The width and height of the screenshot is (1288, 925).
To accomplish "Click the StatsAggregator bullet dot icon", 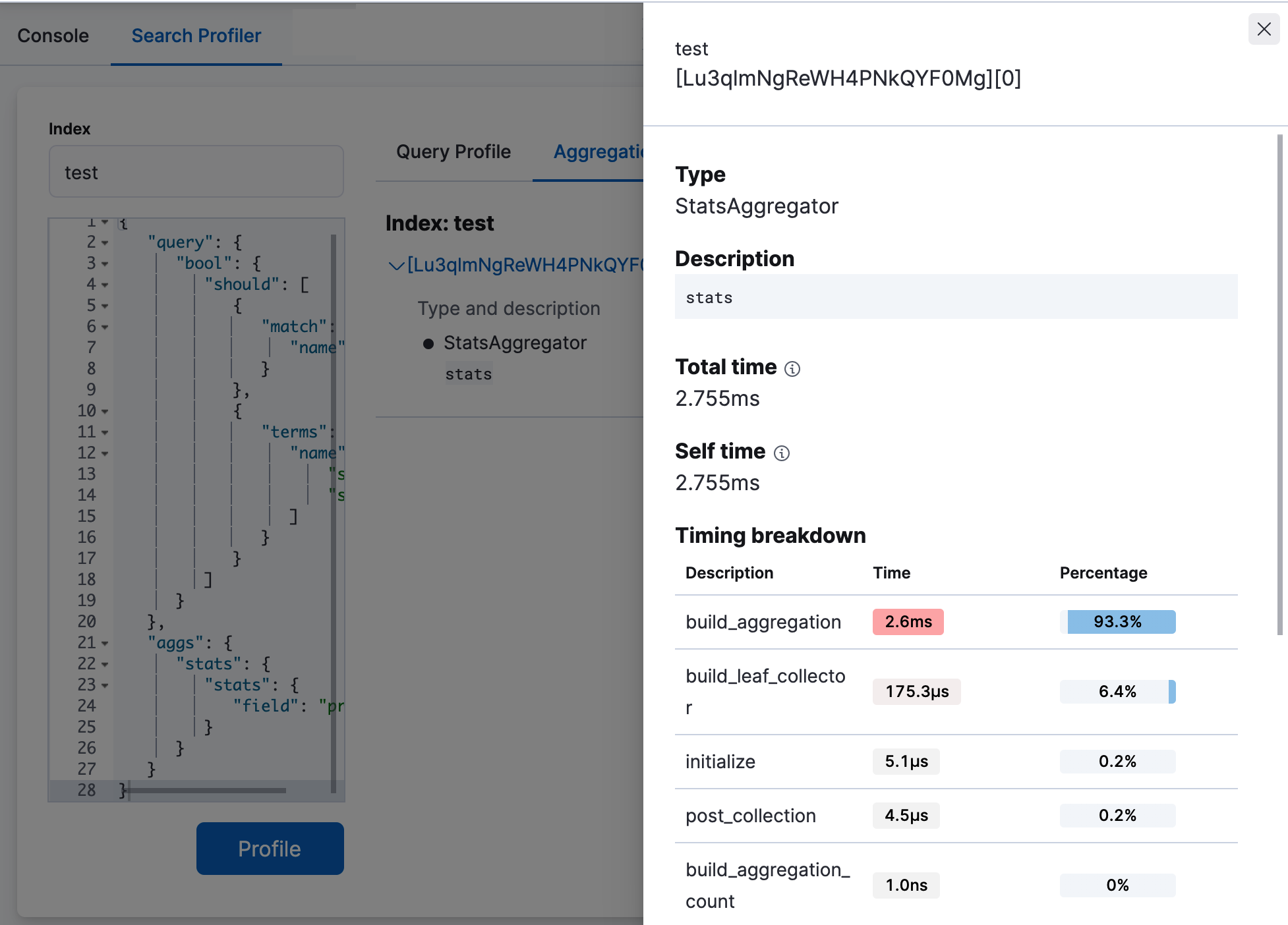I will (428, 344).
